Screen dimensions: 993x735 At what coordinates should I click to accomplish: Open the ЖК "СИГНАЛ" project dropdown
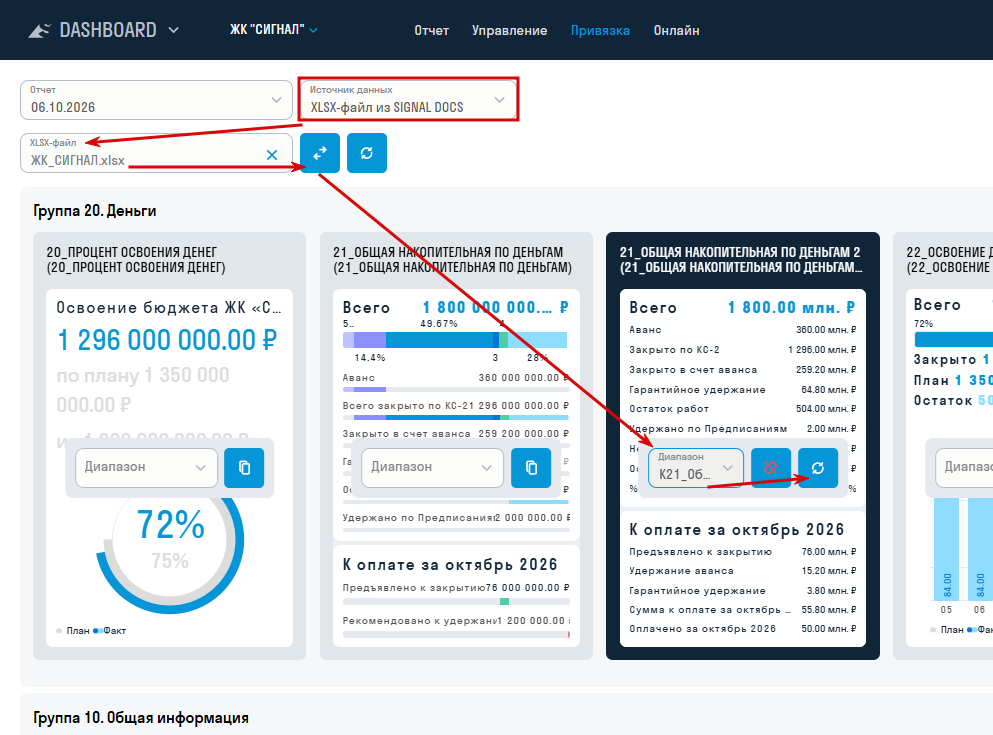point(274,30)
